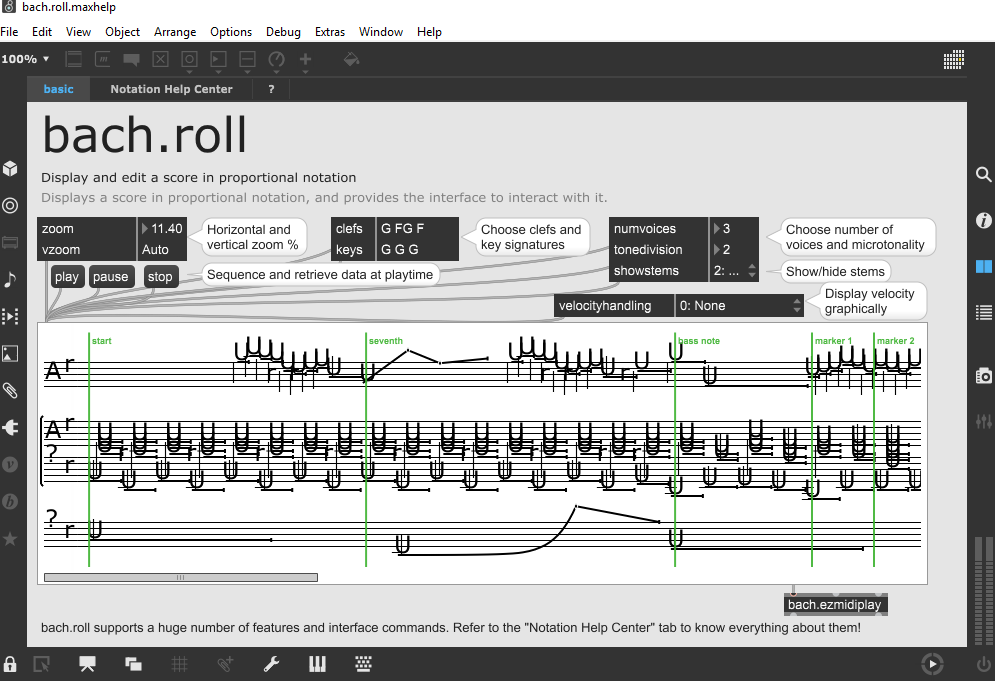Click the play button
Viewport: 995px width, 681px height.
coord(67,277)
